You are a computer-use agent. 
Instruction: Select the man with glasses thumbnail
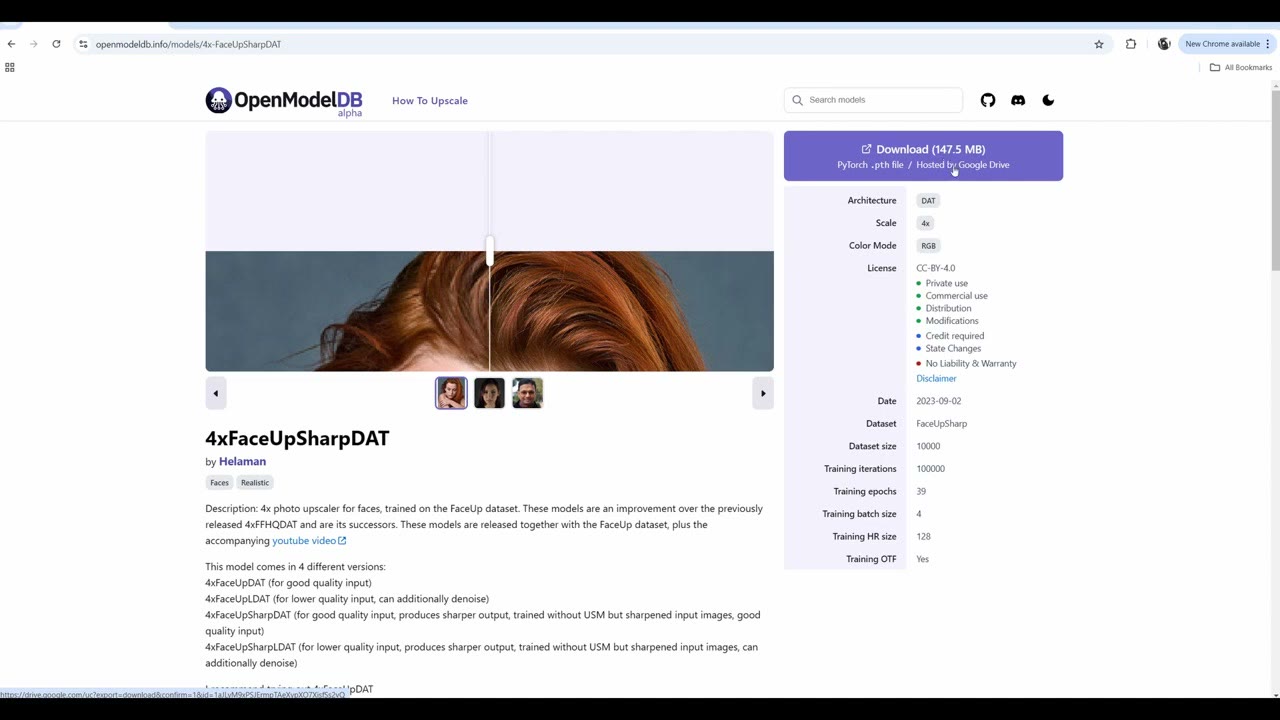[527, 393]
